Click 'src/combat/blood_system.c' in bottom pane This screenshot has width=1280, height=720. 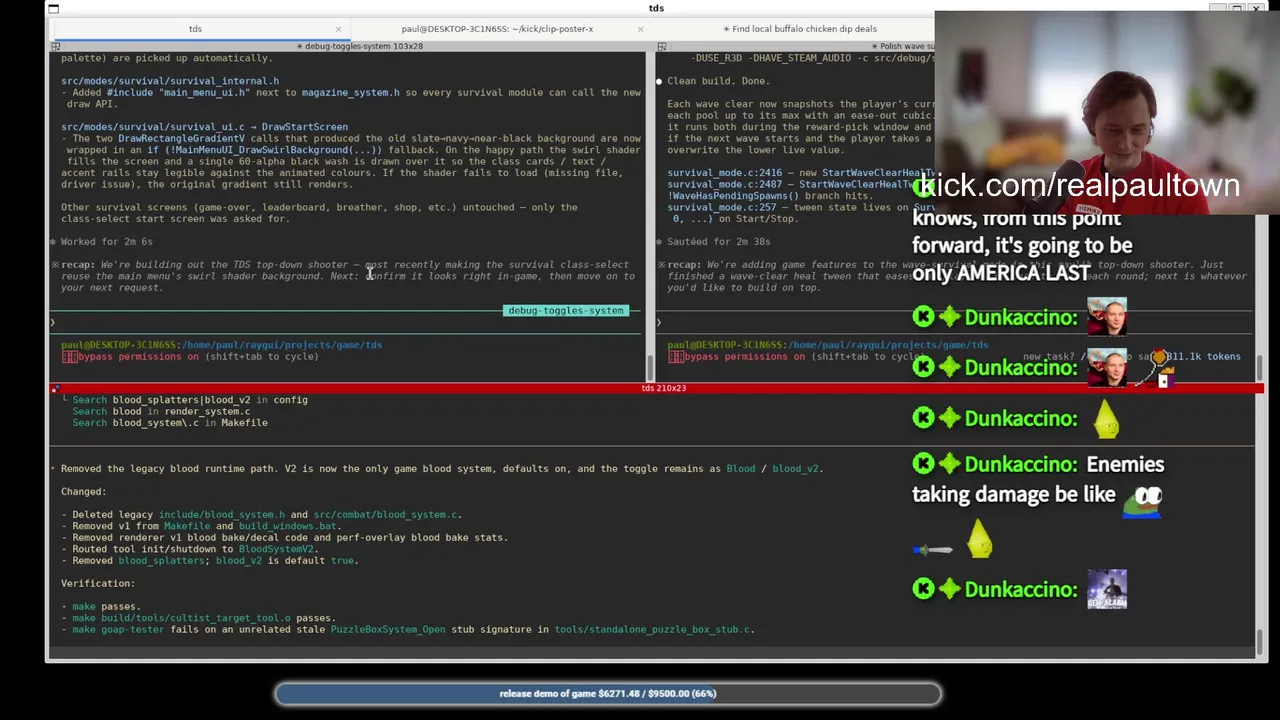(386, 515)
